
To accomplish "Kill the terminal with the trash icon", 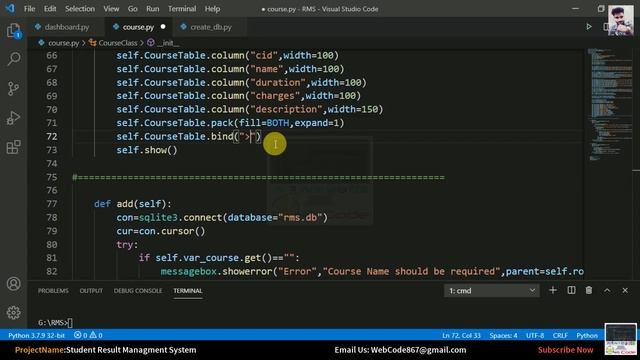I will pyautogui.click(x=589, y=290).
